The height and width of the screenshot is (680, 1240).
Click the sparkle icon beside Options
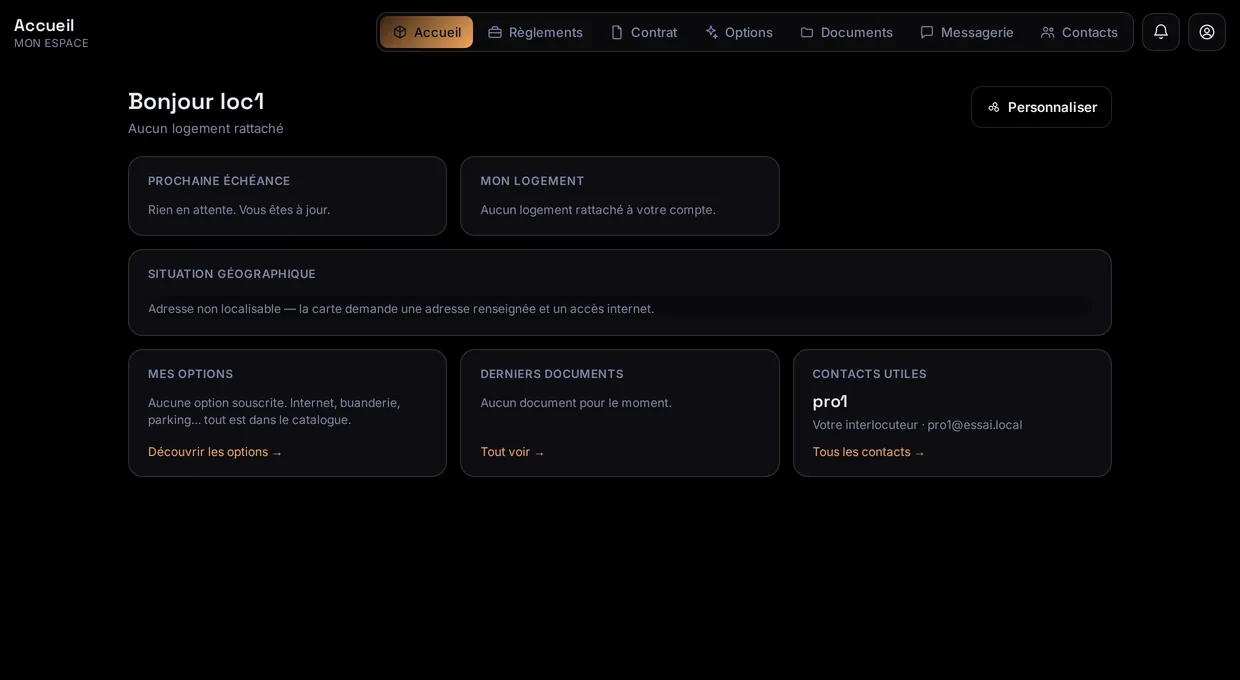tap(711, 32)
